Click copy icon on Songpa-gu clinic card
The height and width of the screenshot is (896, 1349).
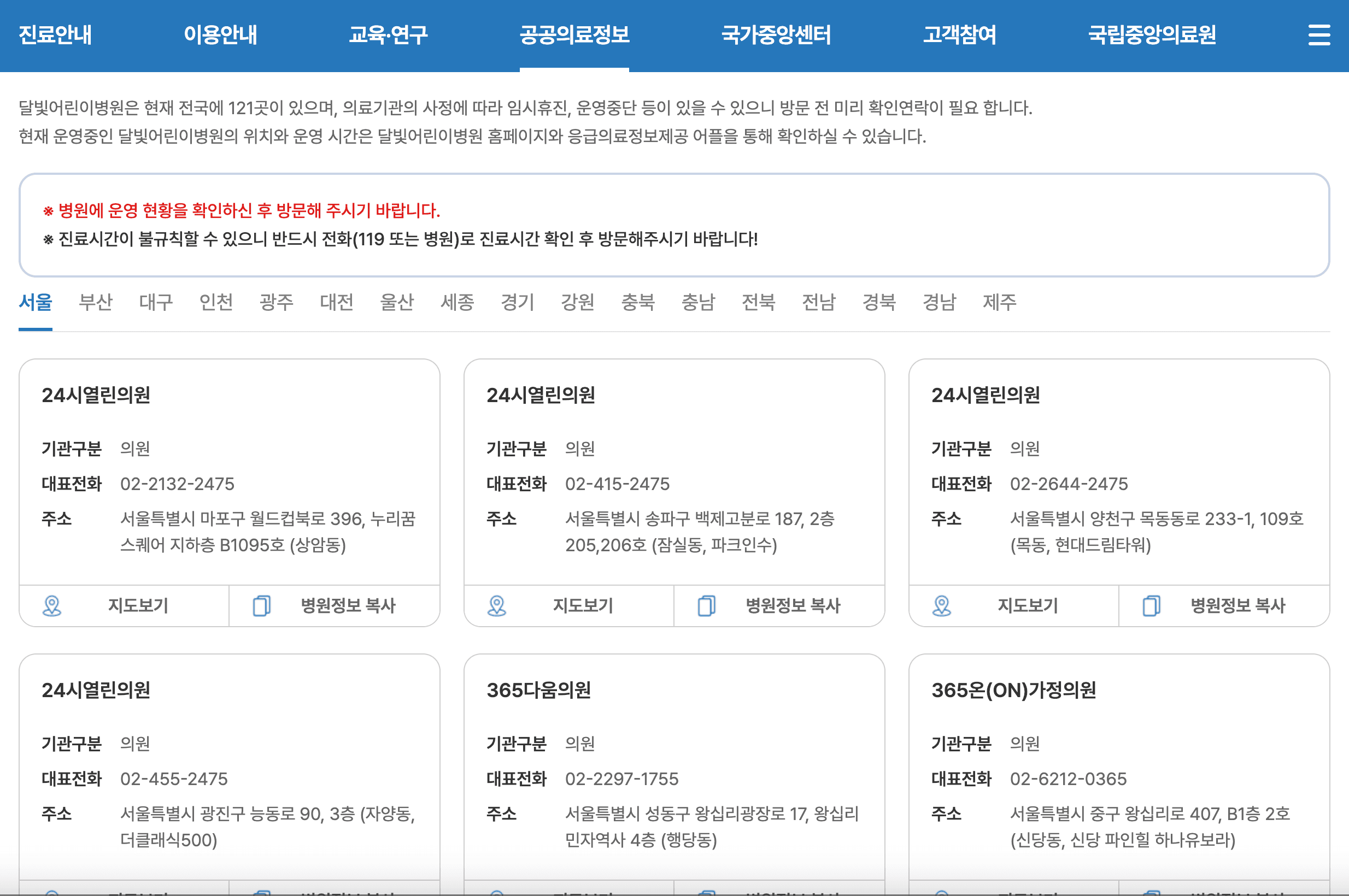707,606
